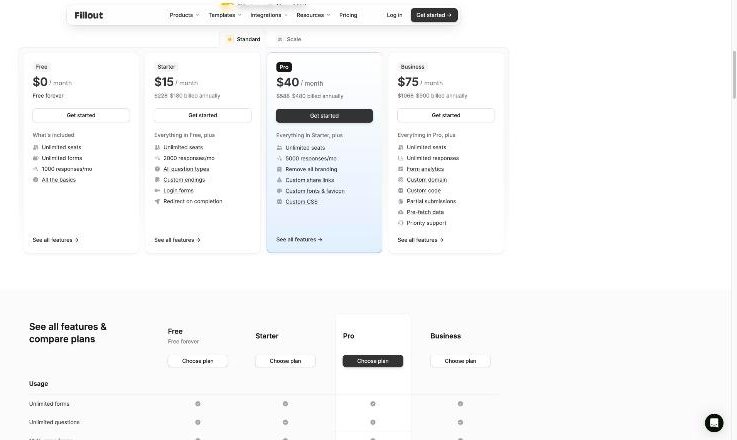Switch to Standard plans toggle

coord(243,39)
